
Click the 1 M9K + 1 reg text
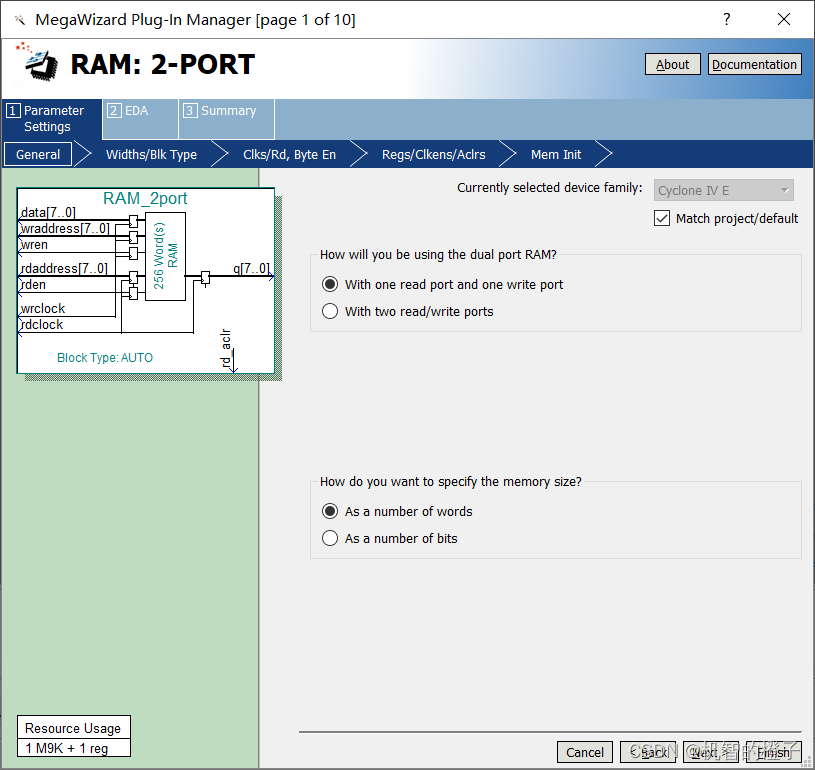[x=67, y=748]
